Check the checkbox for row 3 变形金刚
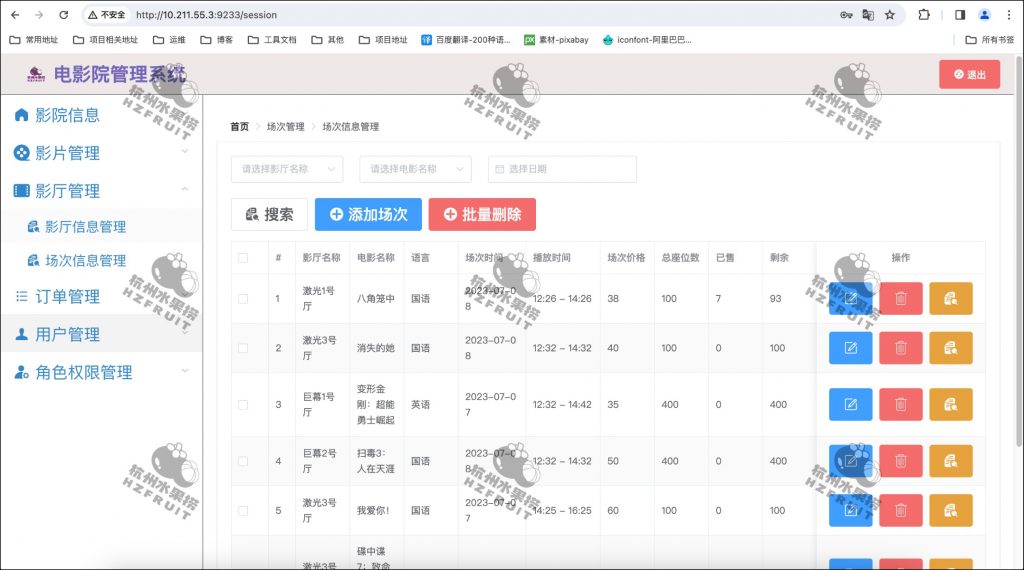This screenshot has width=1024, height=570. point(243,405)
